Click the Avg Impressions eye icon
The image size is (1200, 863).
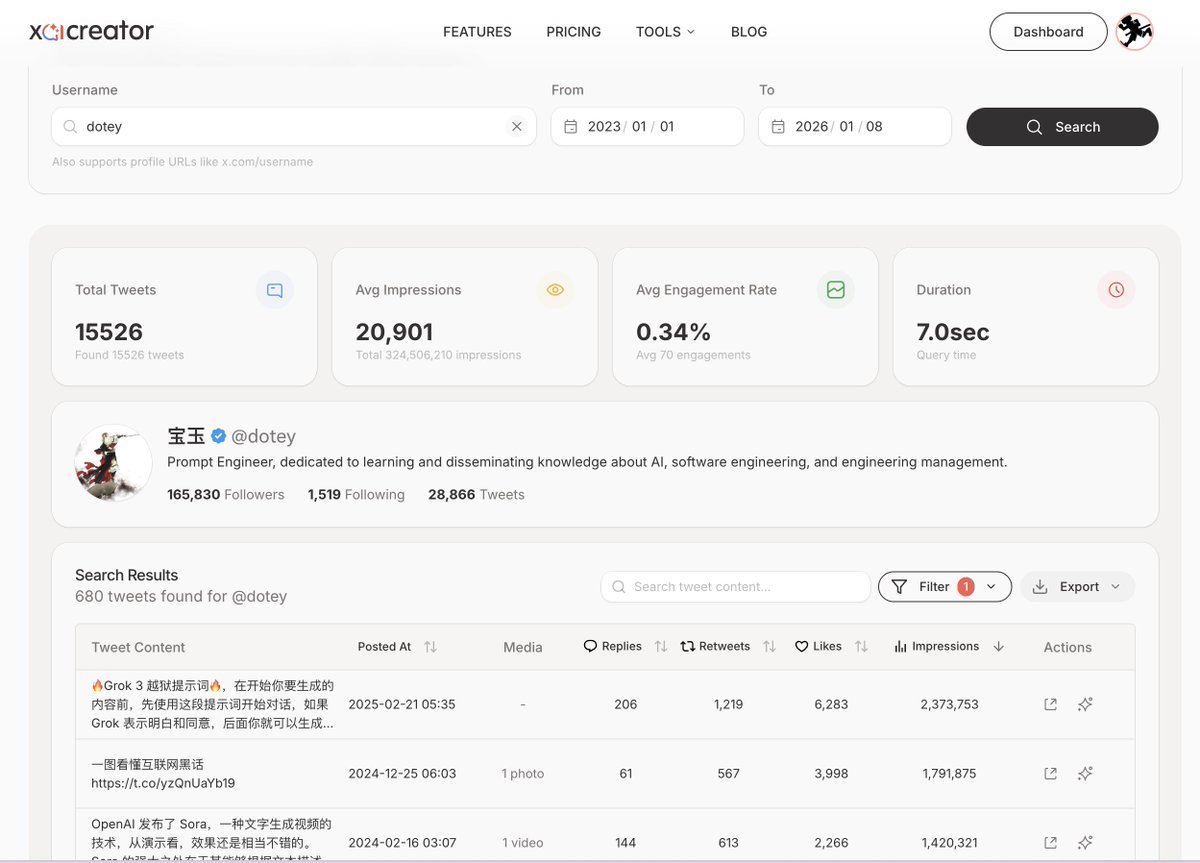click(x=555, y=290)
